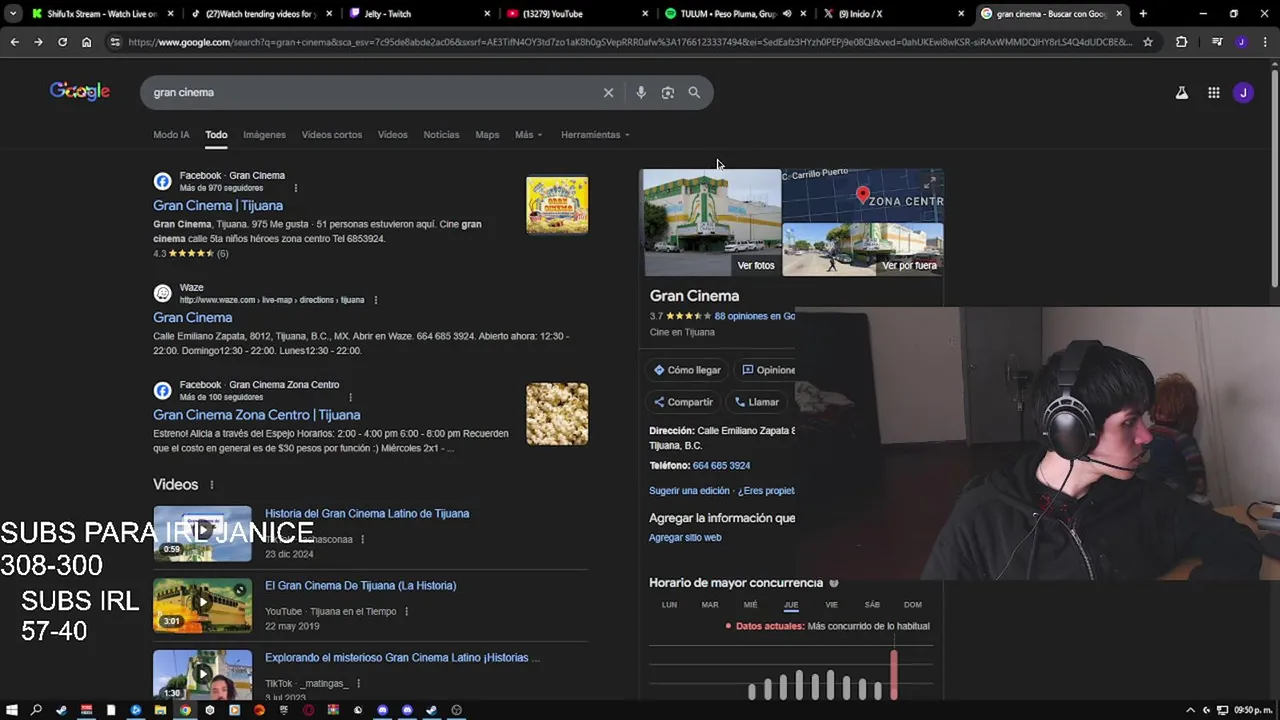
Task: Play the 3:01 El Gran Cinema video thumbnail
Action: (x=202, y=605)
